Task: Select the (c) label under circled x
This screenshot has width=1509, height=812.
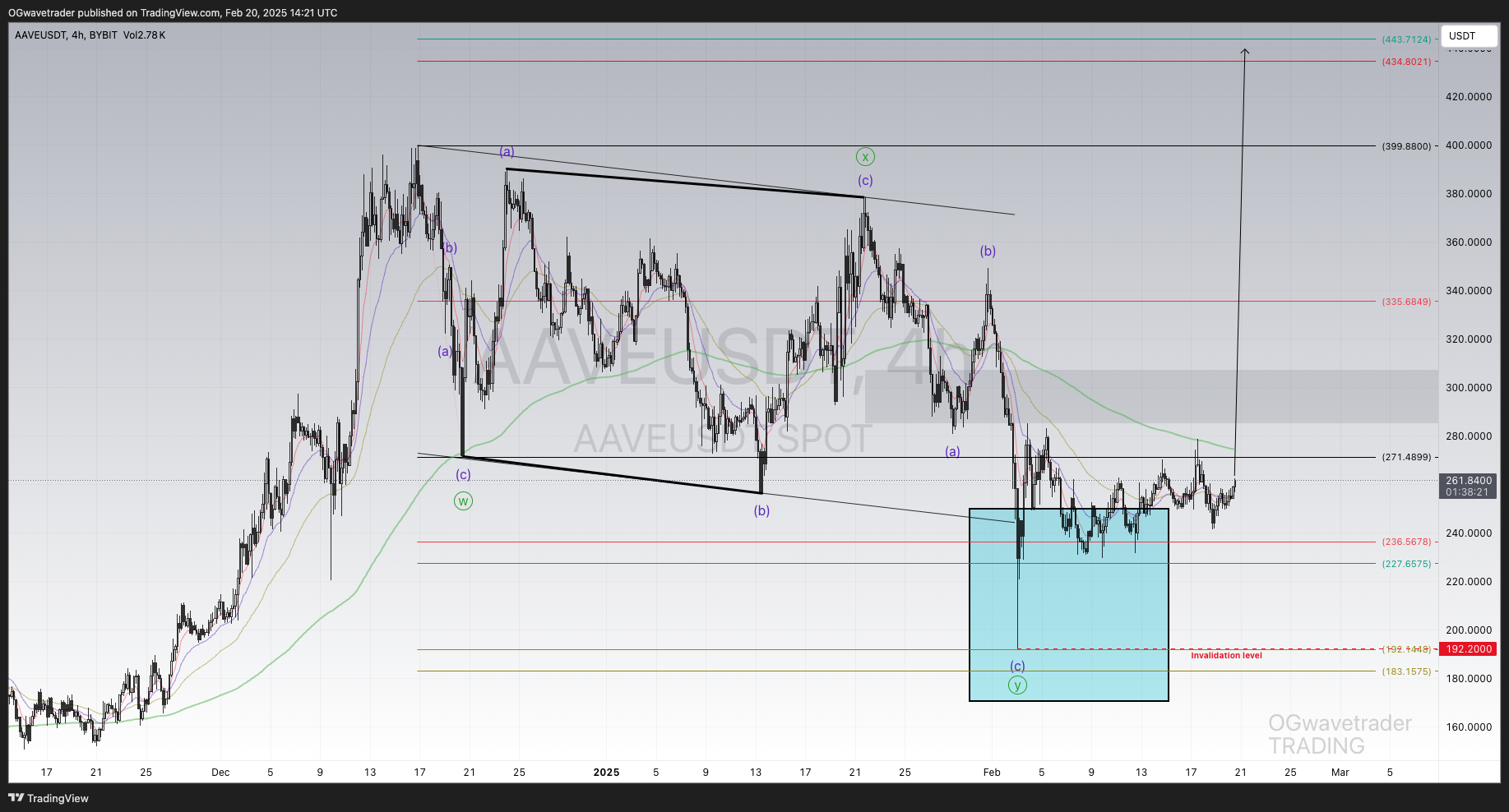Action: pos(865,181)
